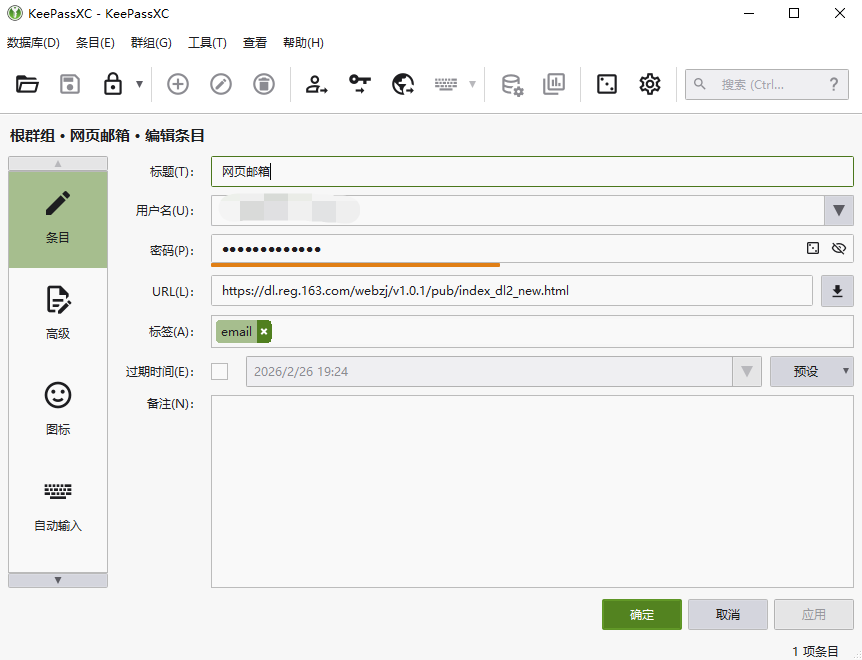Viewport: 862px width, 660px height.
Task: Lock the database with padlock icon
Action: [113, 84]
